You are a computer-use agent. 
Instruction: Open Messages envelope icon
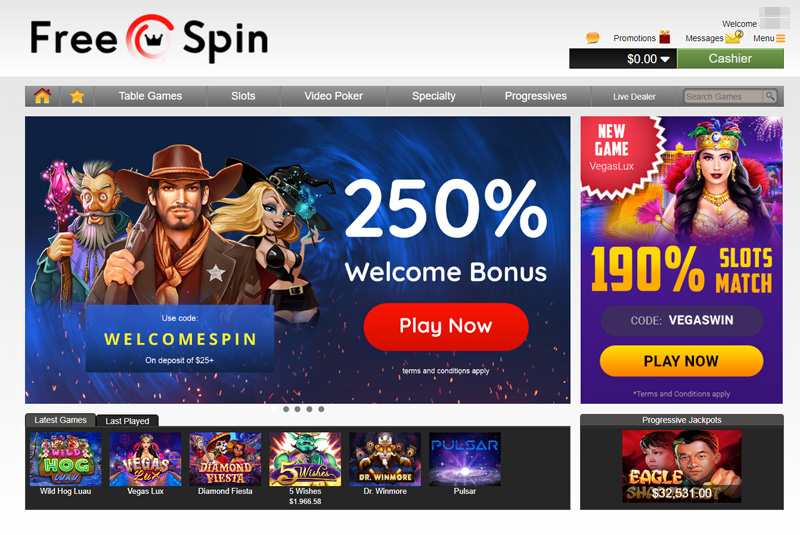tap(734, 37)
